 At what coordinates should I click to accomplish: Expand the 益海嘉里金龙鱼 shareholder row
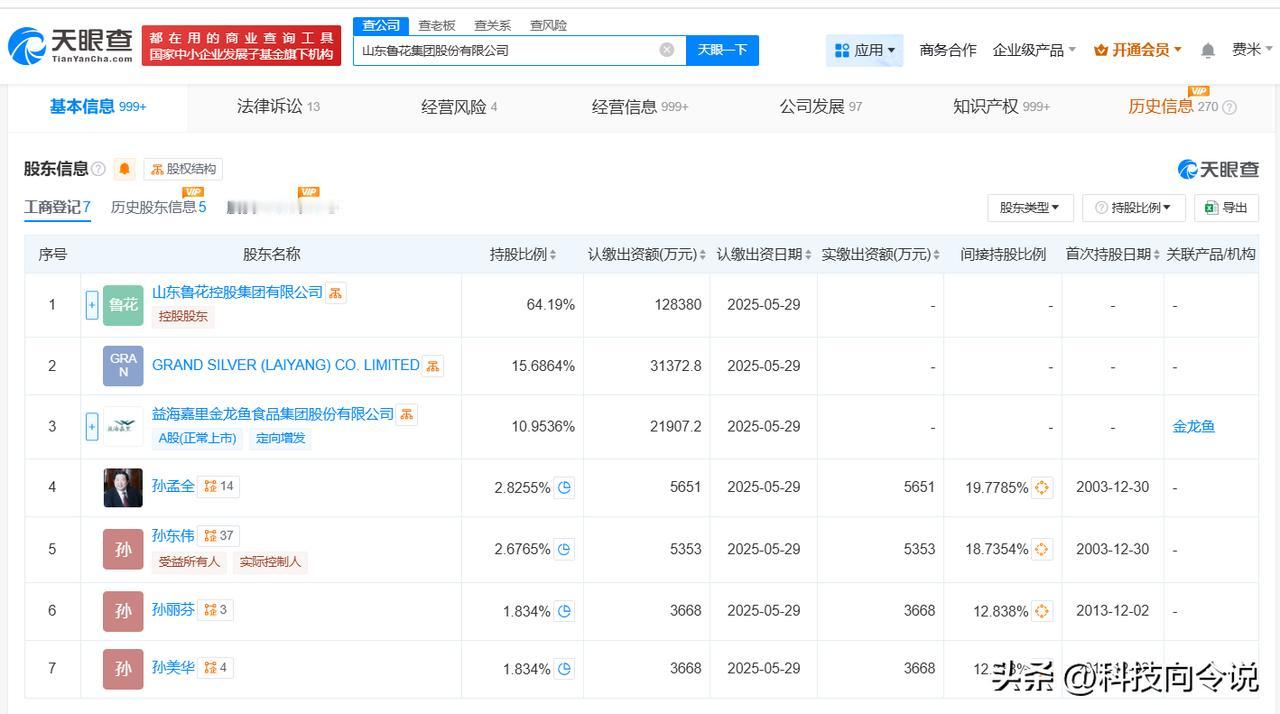[x=92, y=427]
